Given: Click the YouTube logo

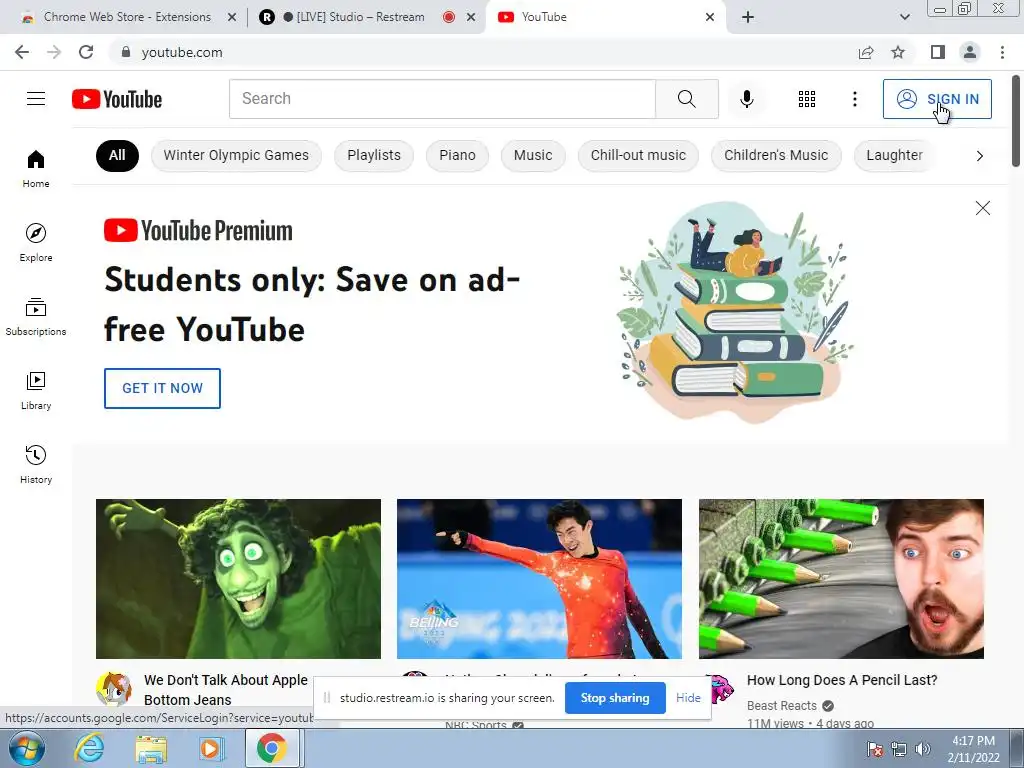Looking at the screenshot, I should pos(117,99).
